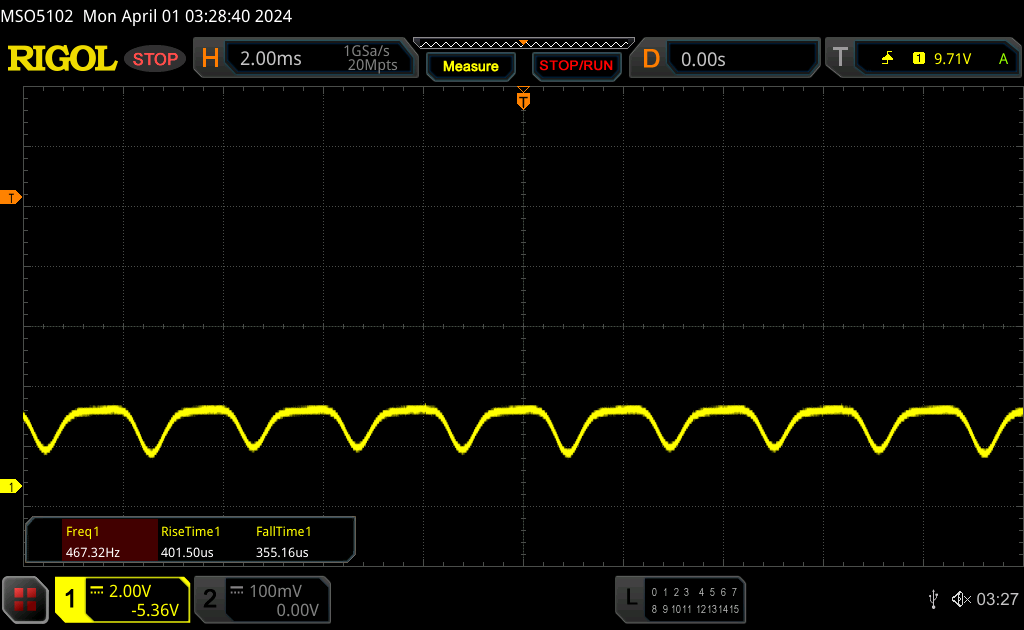
Task: Select the trigger level T marker on left edge
Action: click(x=10, y=197)
